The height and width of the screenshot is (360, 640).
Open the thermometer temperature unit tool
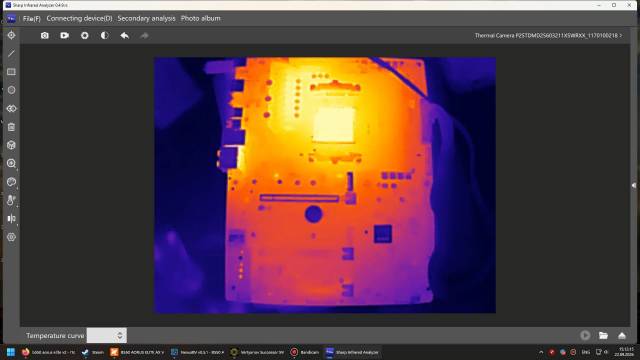point(11,200)
